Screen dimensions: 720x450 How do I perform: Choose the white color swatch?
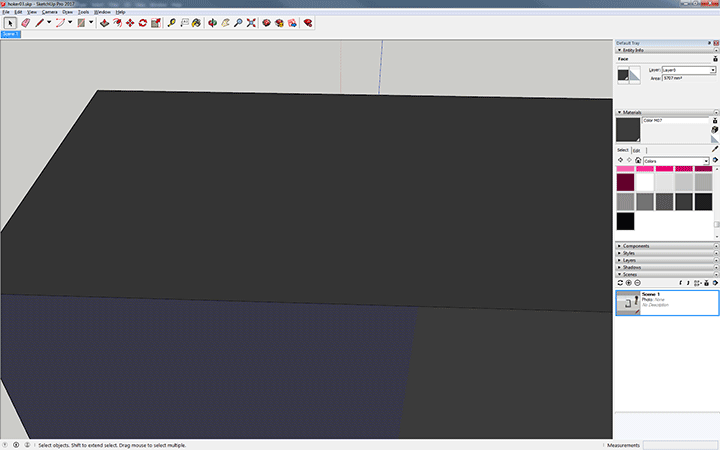(x=645, y=183)
